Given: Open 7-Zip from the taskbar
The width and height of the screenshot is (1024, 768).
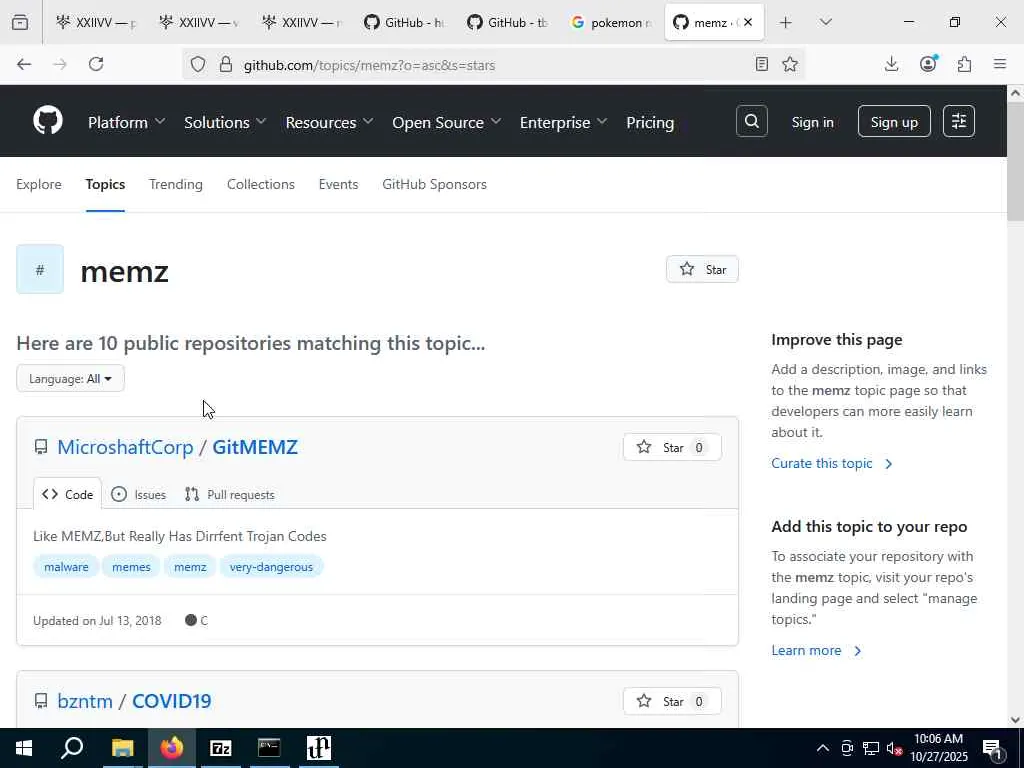Looking at the screenshot, I should pyautogui.click(x=221, y=748).
